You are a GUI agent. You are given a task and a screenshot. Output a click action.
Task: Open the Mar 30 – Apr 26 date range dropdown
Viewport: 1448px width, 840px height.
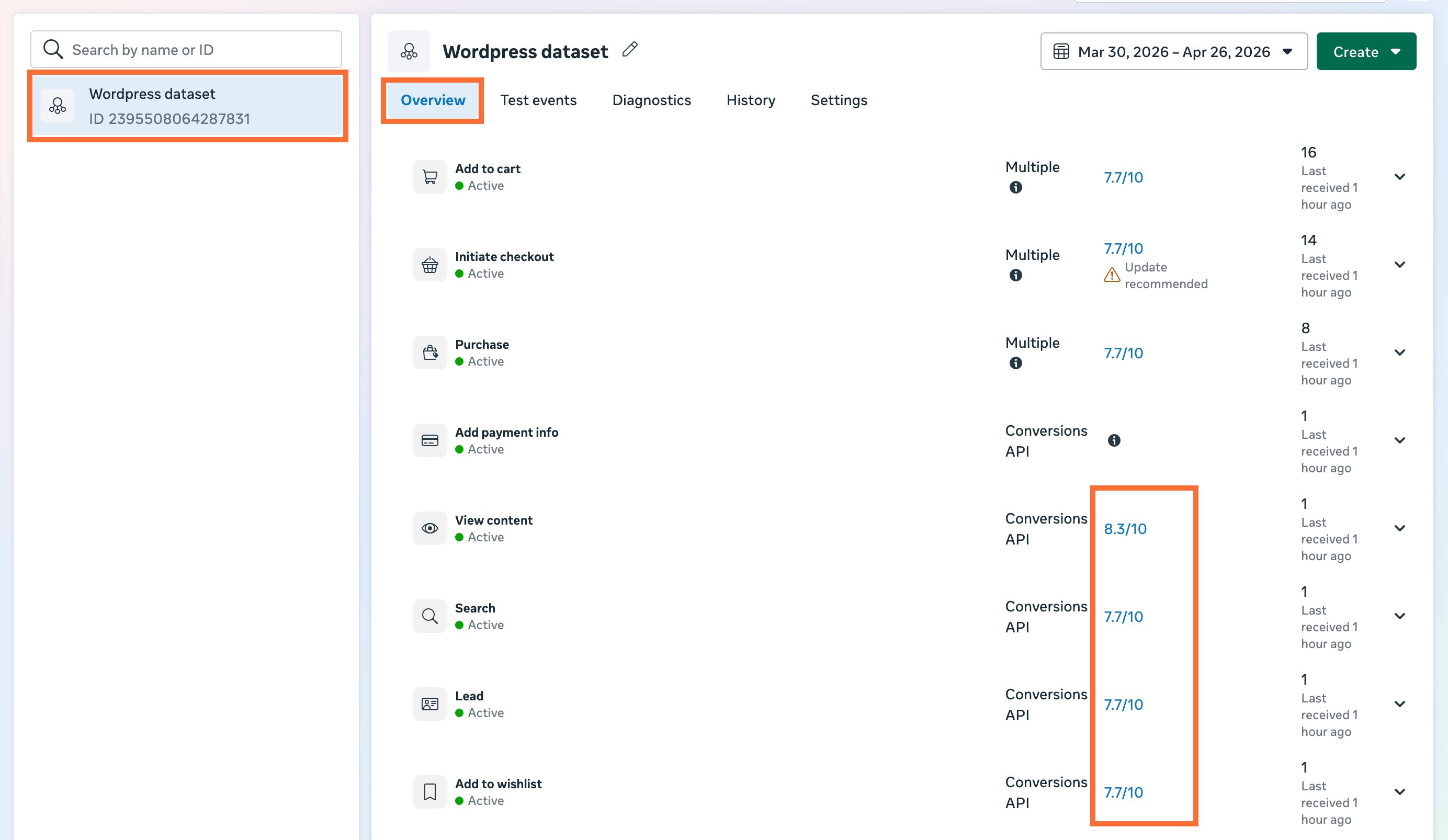tap(1174, 52)
